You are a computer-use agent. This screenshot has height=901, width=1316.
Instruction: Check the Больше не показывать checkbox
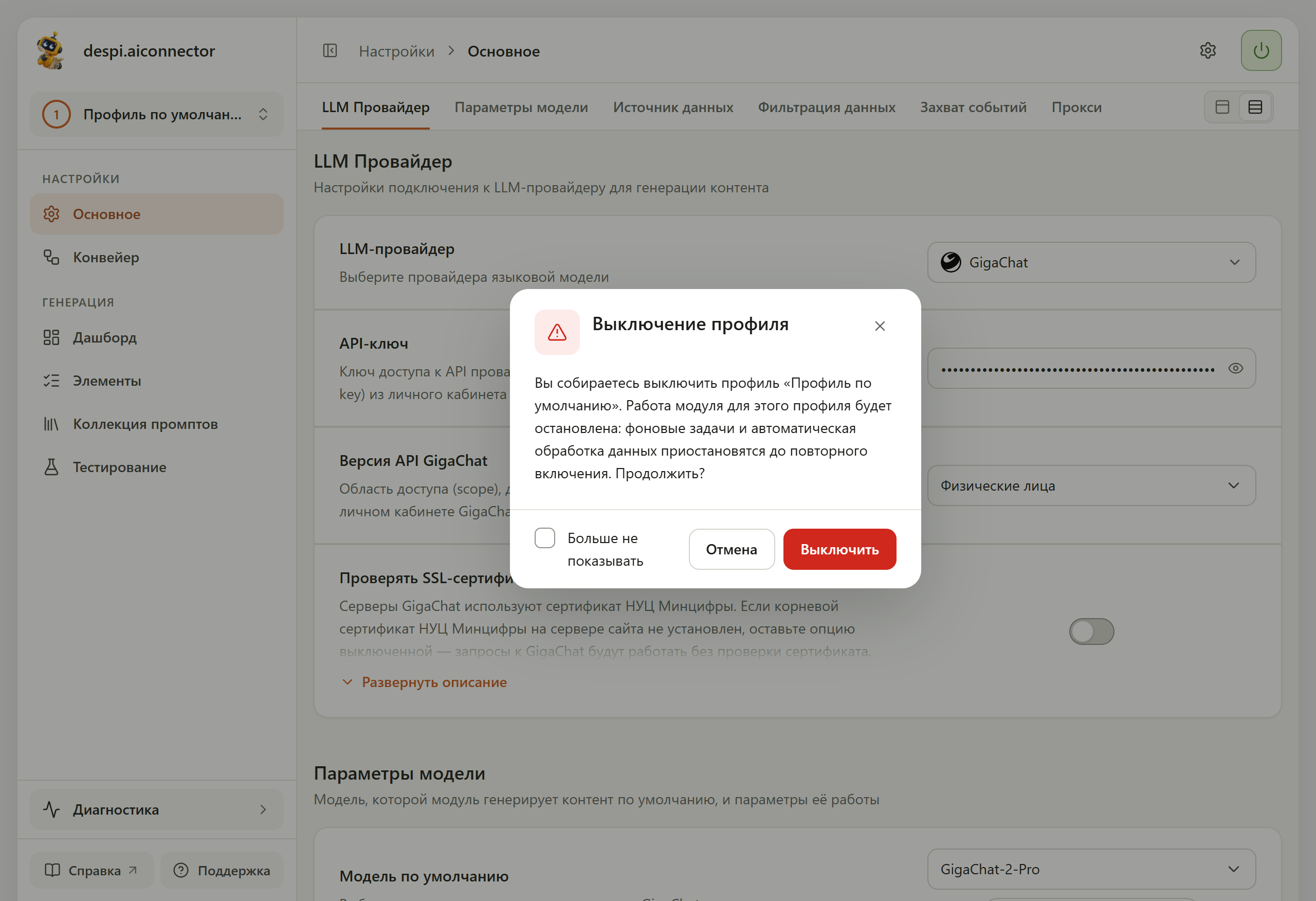click(544, 538)
